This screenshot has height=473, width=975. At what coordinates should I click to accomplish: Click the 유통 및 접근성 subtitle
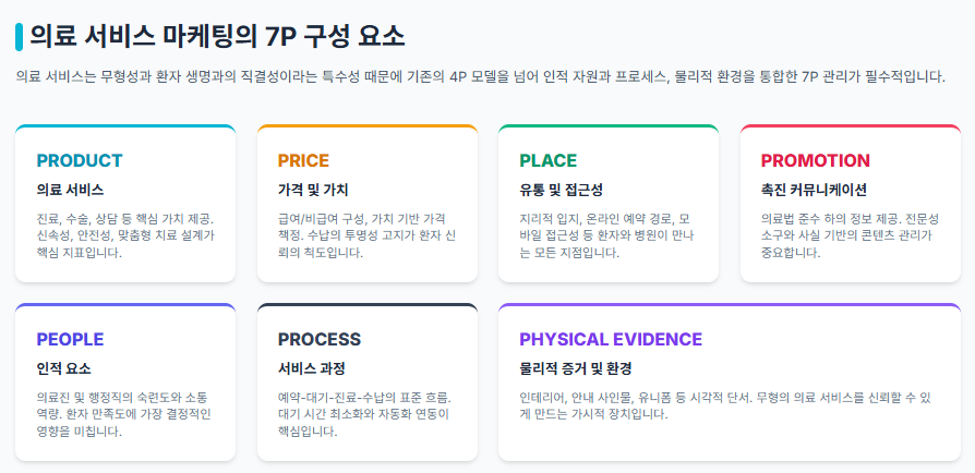pyautogui.click(x=561, y=190)
